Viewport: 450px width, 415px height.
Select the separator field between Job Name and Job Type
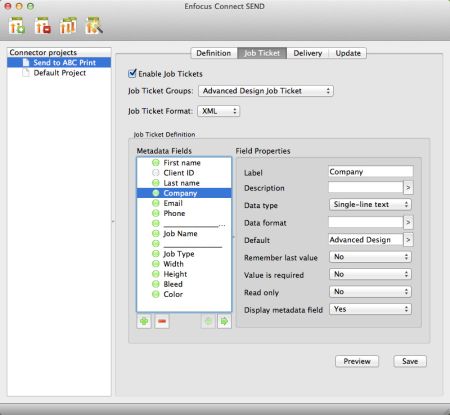[184, 244]
